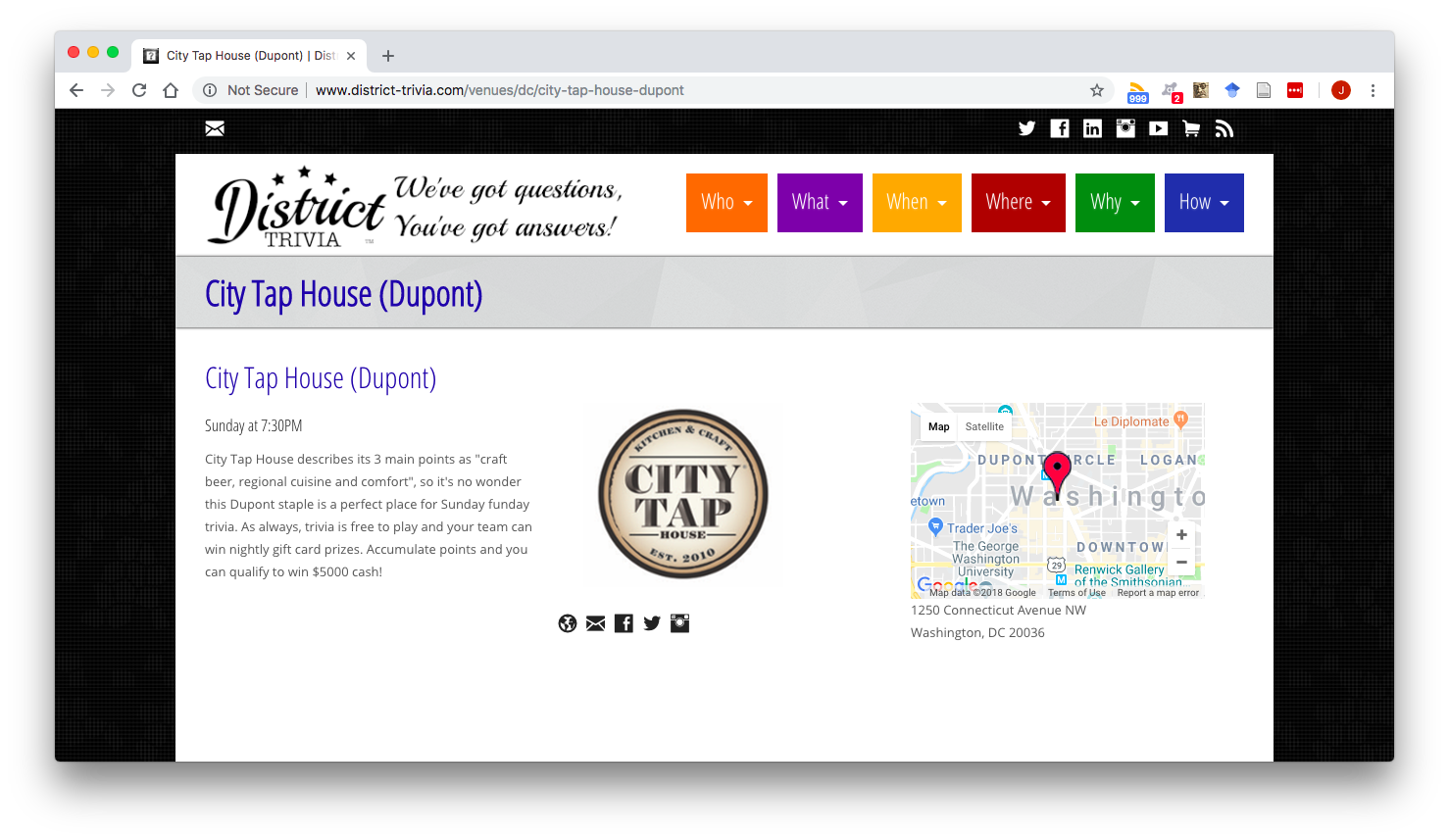Go forward with browser forward arrow
The width and height of the screenshot is (1449, 840).
coord(108,90)
